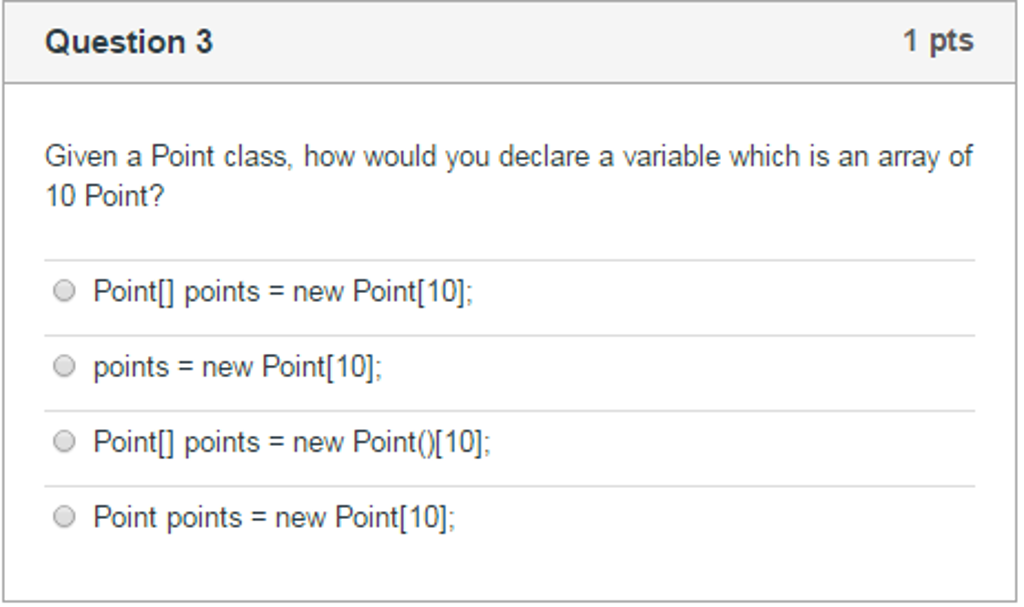The height and width of the screenshot is (607, 1024).
Task: Select radio button for "points = new Point[10];"
Action: click(x=64, y=366)
